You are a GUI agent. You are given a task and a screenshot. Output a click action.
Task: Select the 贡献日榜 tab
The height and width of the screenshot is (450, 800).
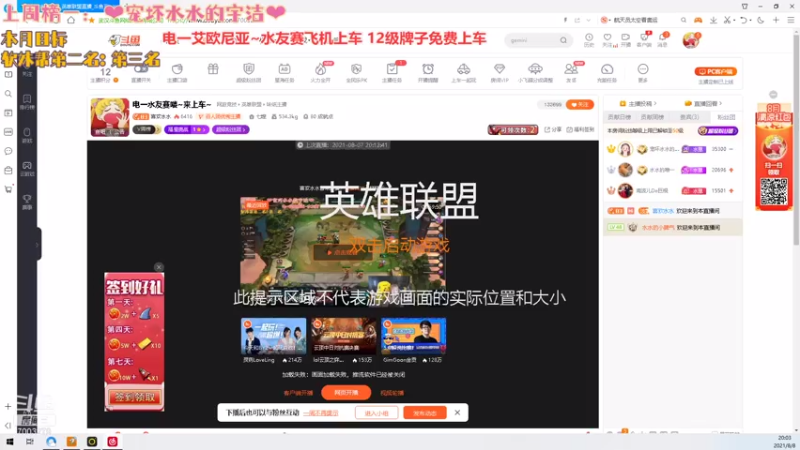pyautogui.click(x=619, y=117)
